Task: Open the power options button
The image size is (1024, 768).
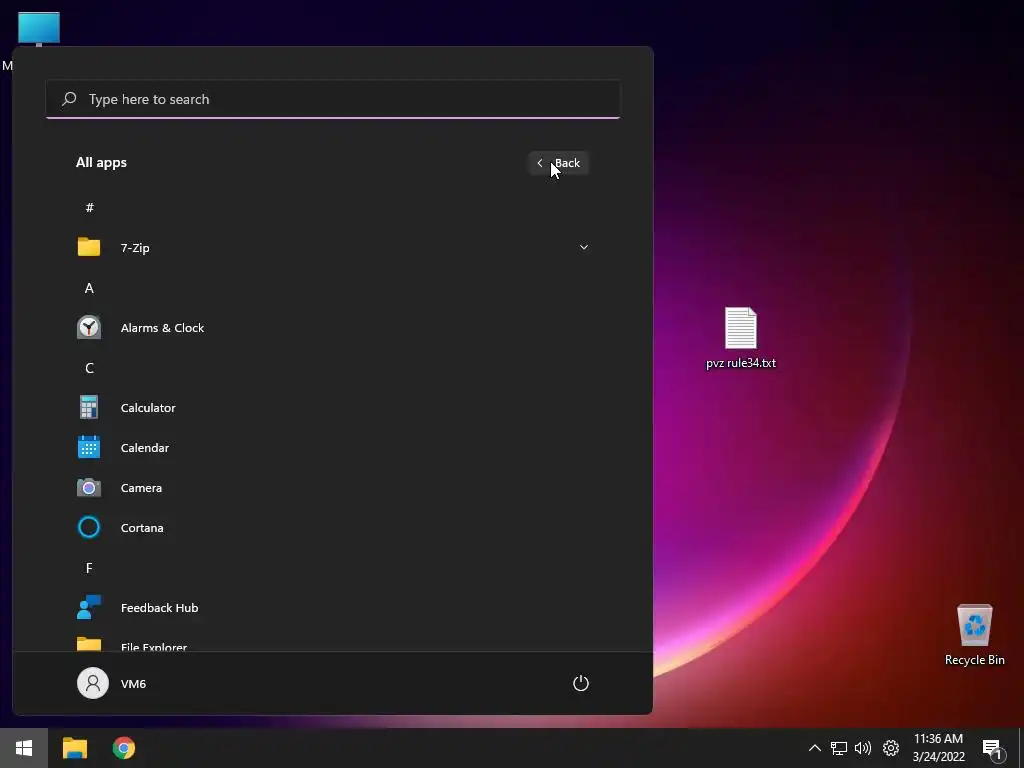Action: (581, 684)
